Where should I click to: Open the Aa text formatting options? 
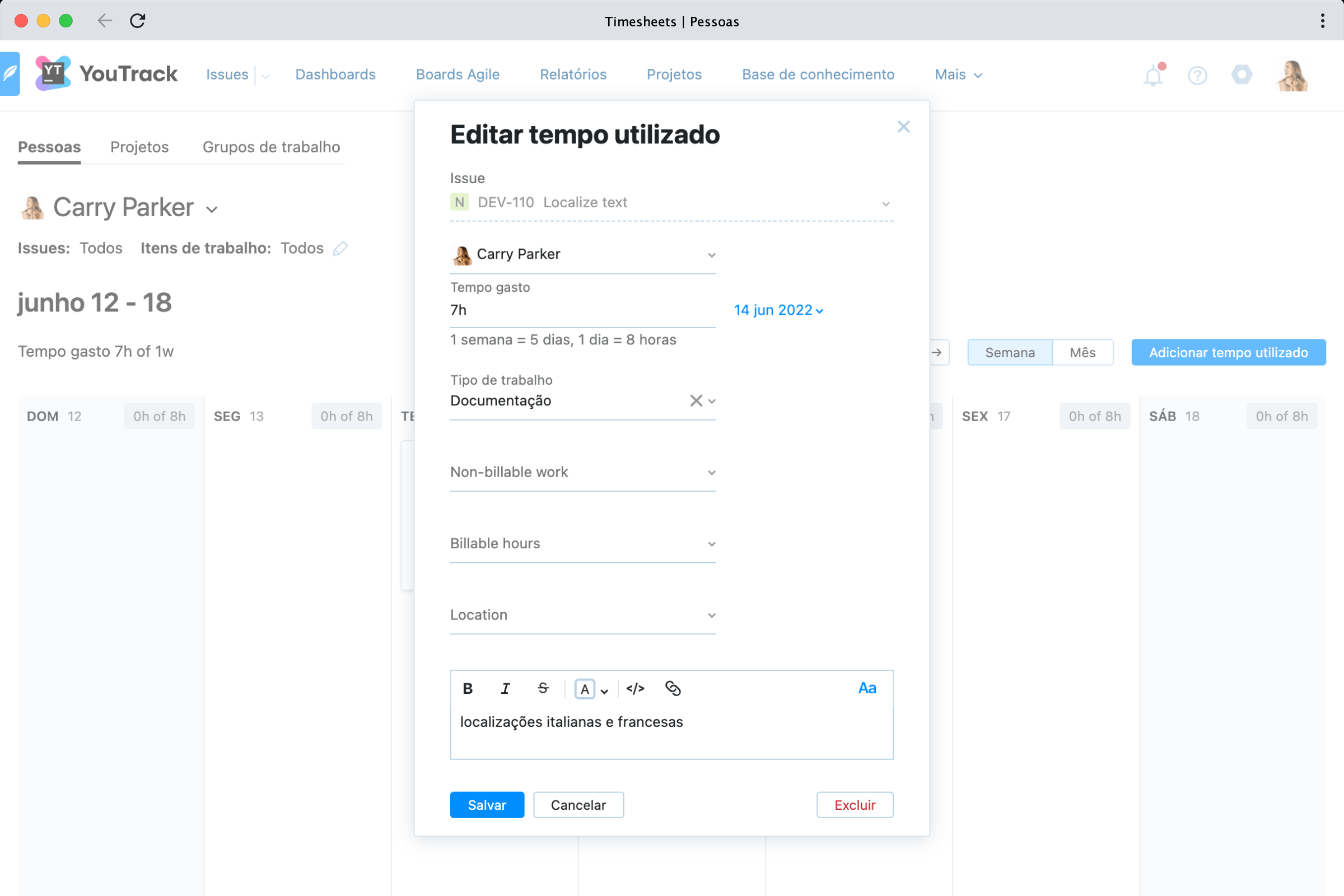867,688
